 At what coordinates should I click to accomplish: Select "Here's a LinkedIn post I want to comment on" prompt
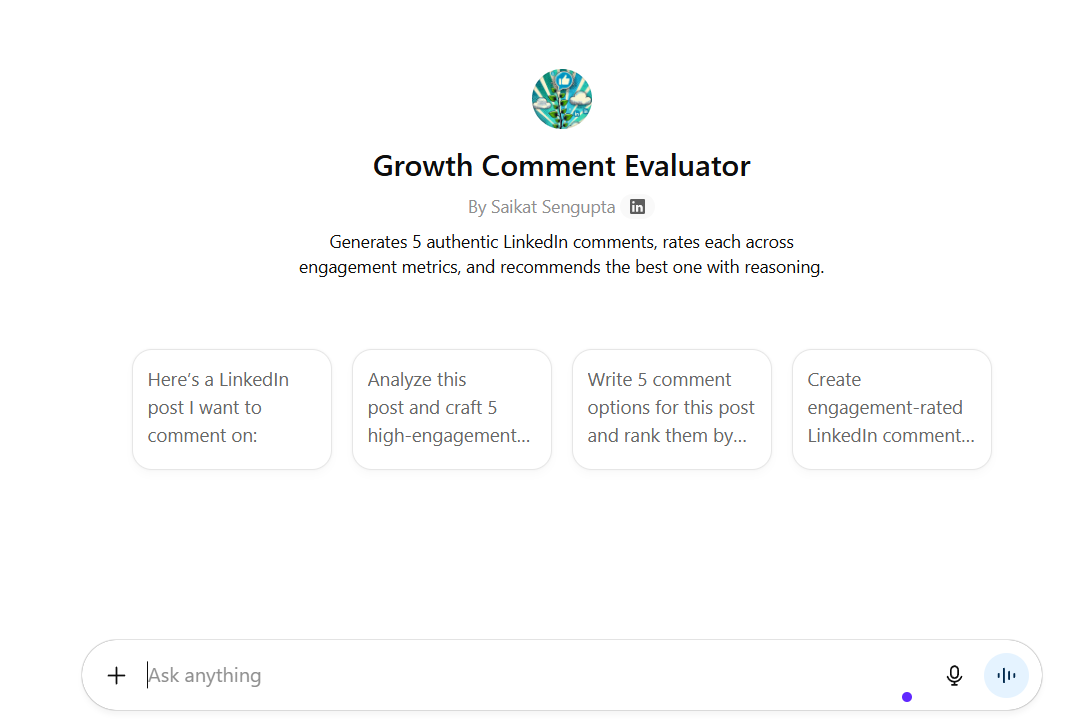click(x=232, y=408)
